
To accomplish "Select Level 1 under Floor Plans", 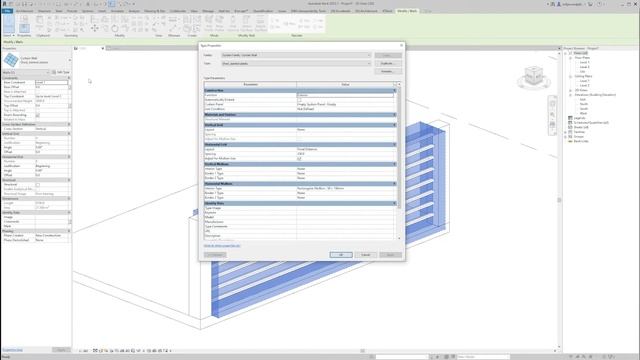I will coord(584,62).
